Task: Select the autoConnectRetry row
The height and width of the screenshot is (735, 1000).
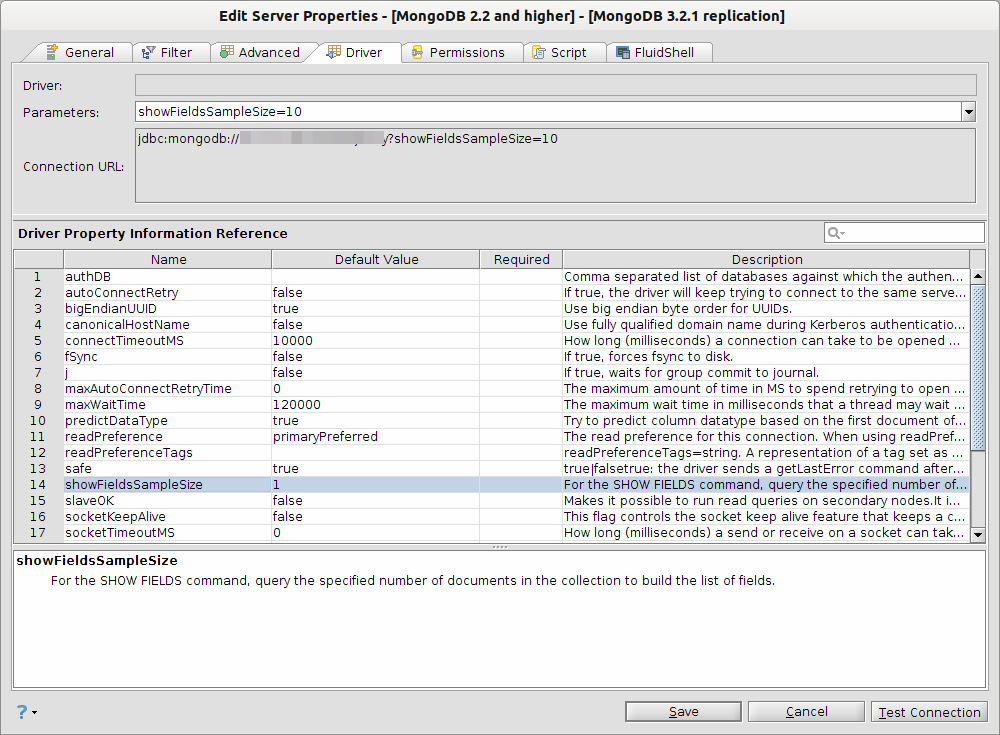Action: coord(491,292)
